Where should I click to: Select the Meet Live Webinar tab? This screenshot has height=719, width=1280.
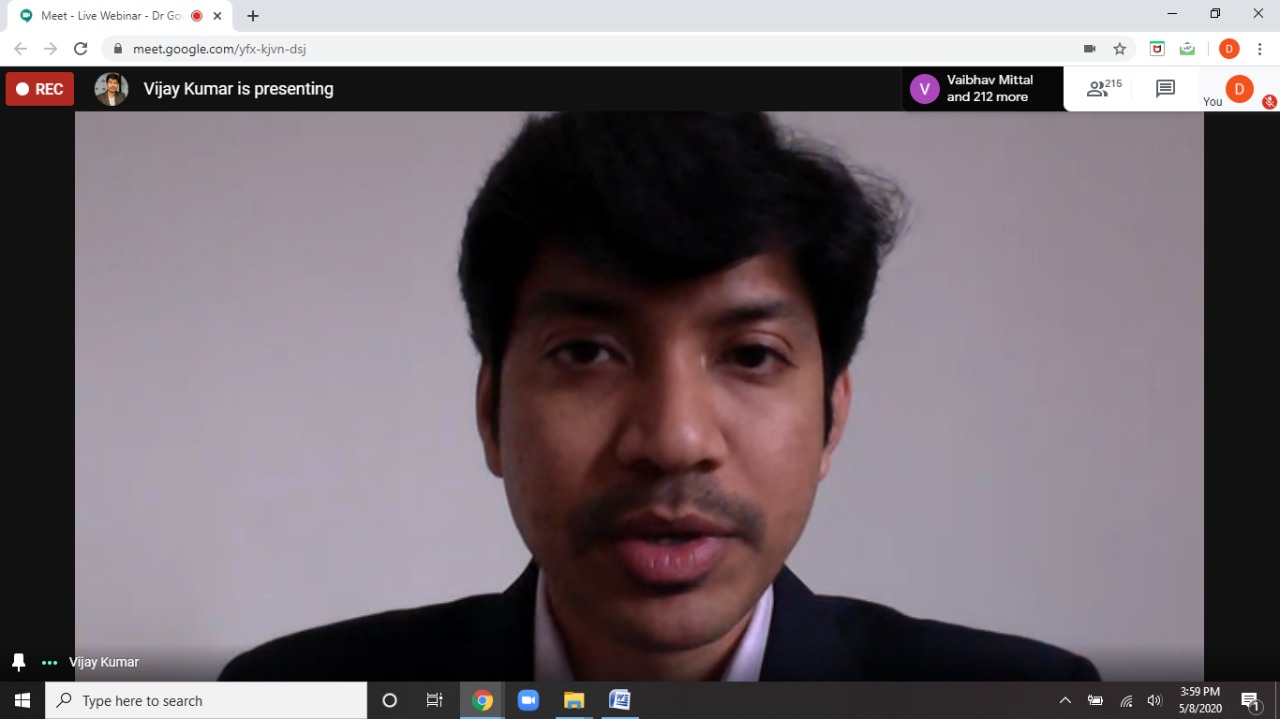110,16
